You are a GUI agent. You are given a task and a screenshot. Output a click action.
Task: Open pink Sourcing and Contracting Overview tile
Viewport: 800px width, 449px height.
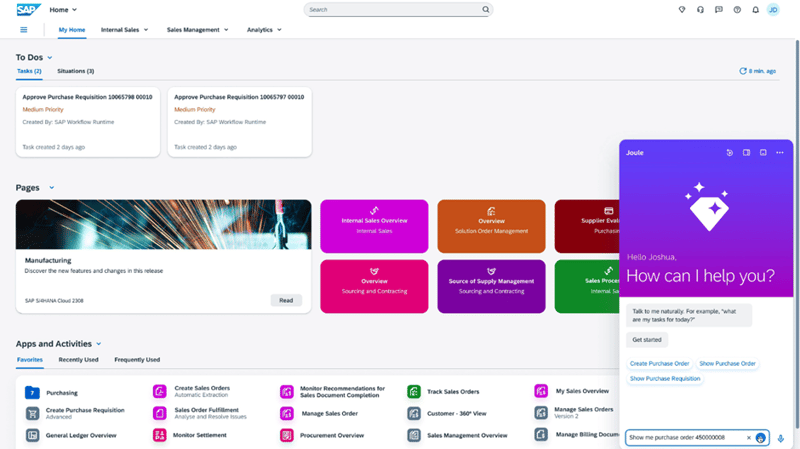click(x=374, y=286)
